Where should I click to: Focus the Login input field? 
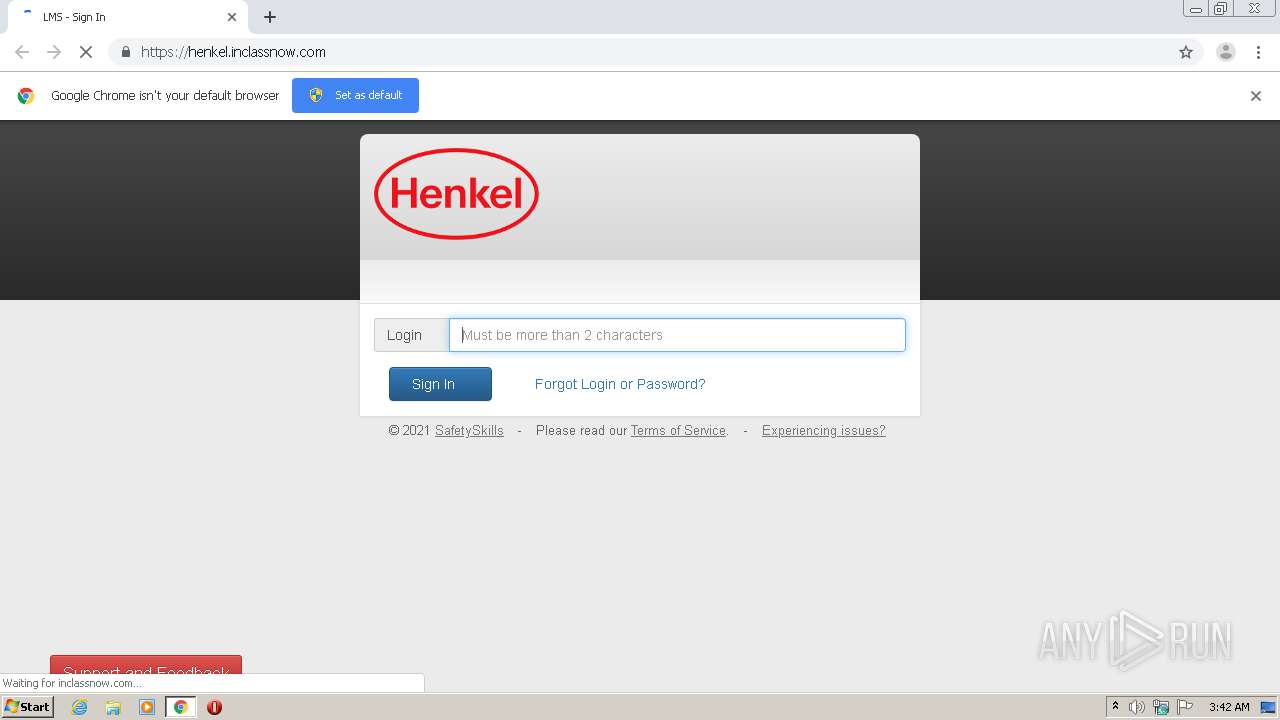pyautogui.click(x=677, y=335)
